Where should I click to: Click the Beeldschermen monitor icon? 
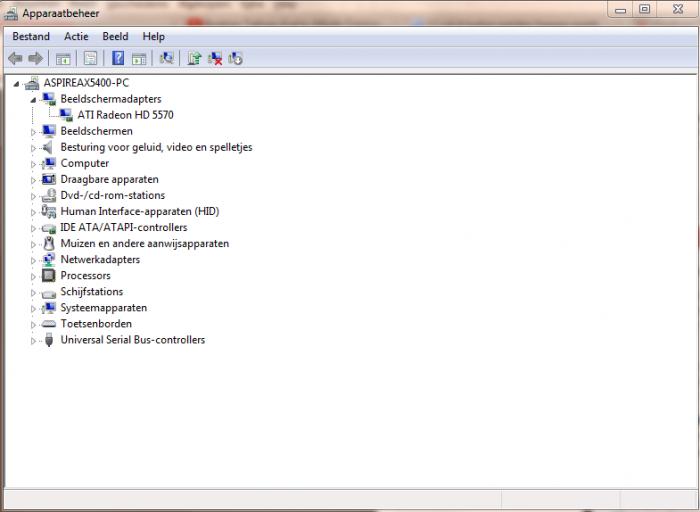tap(49, 131)
